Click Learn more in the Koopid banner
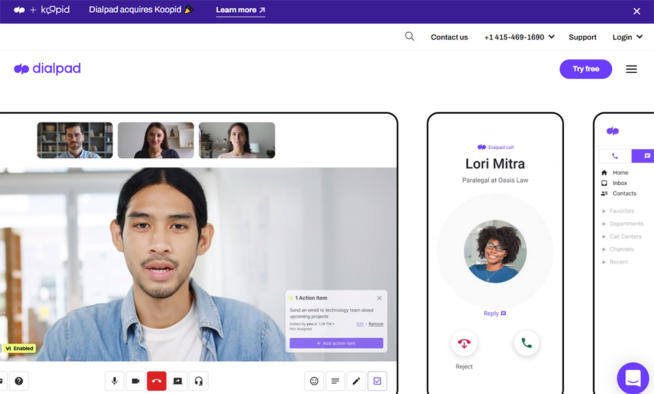This screenshot has height=394, width=654. pos(240,10)
